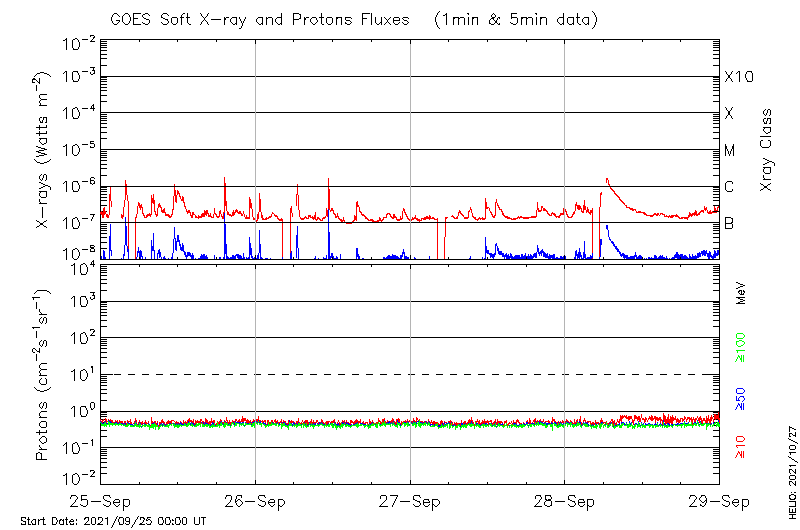The width and height of the screenshot is (800, 530).
Task: Click the (1min & 5min data) subtitle text
Action: point(517,17)
